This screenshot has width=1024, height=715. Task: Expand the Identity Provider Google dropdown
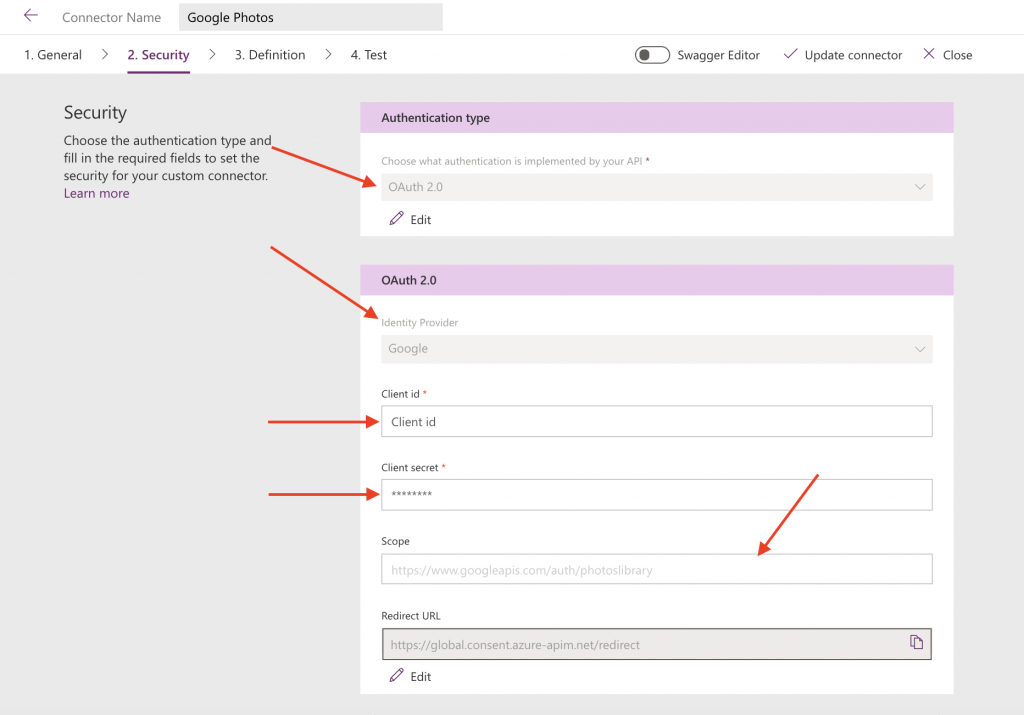coord(656,349)
